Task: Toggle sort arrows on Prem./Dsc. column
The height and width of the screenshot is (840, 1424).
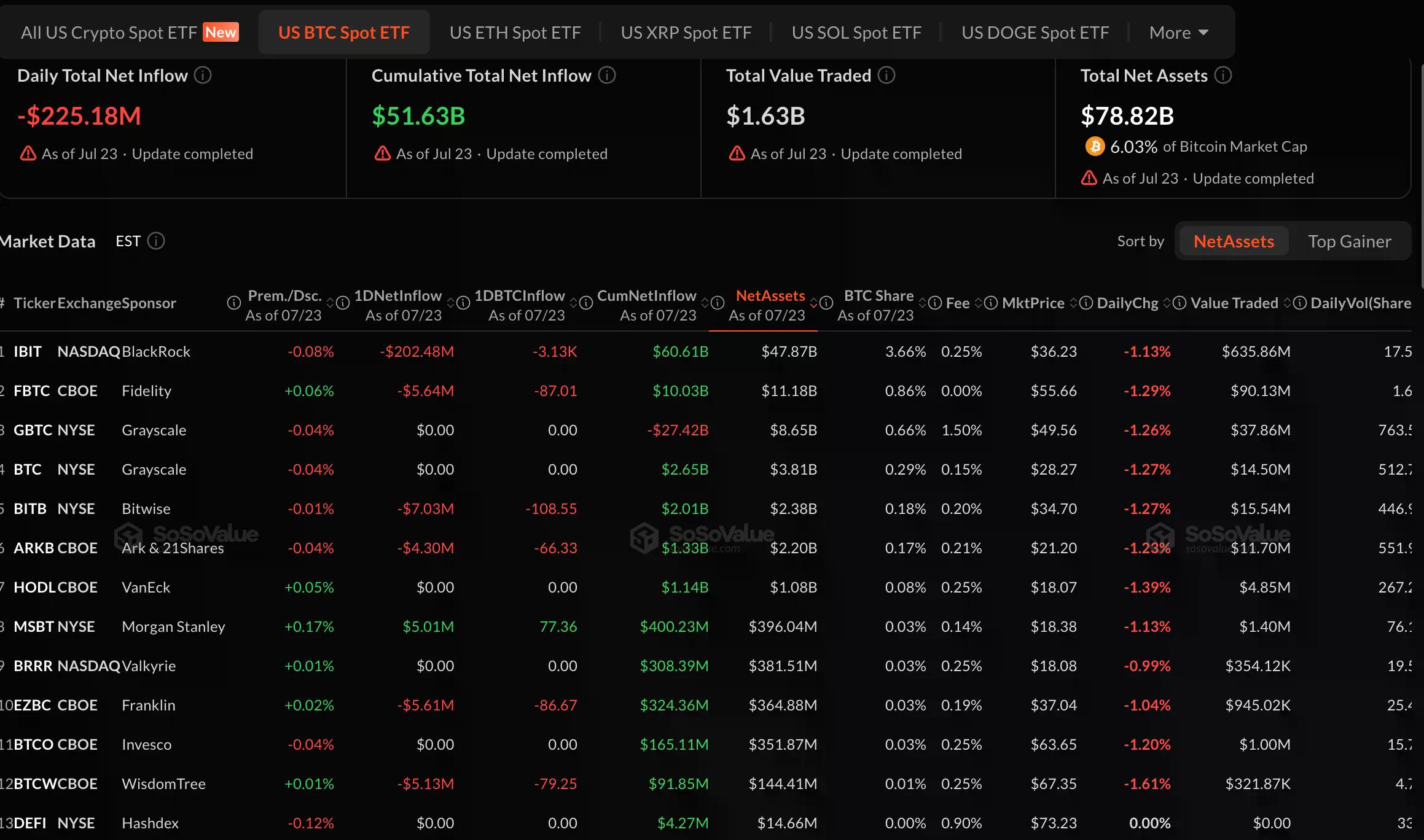Action: [330, 303]
